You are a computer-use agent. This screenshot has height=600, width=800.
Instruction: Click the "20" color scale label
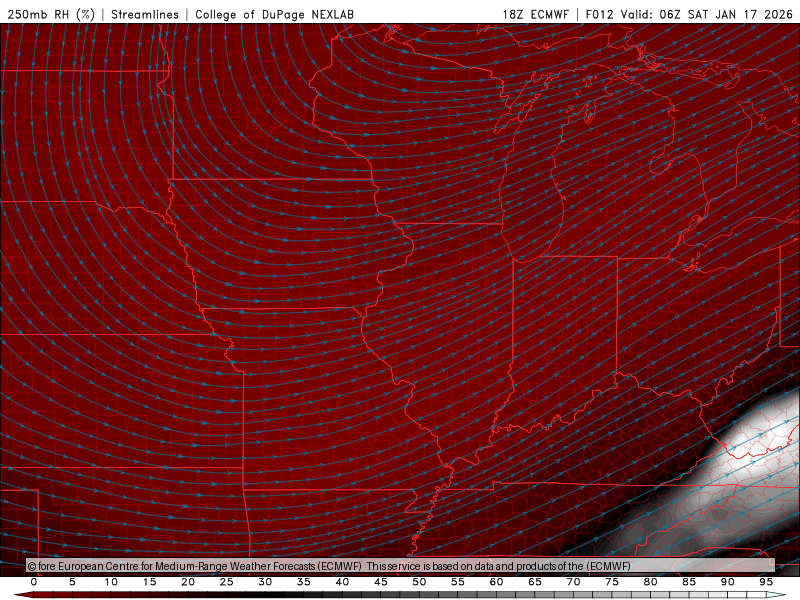(188, 582)
